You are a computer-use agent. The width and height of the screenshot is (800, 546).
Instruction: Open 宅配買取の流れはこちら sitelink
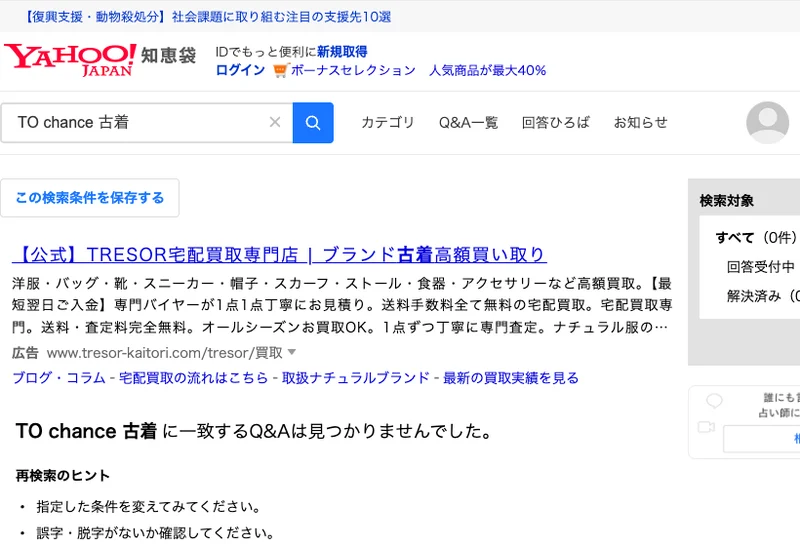tap(193, 378)
